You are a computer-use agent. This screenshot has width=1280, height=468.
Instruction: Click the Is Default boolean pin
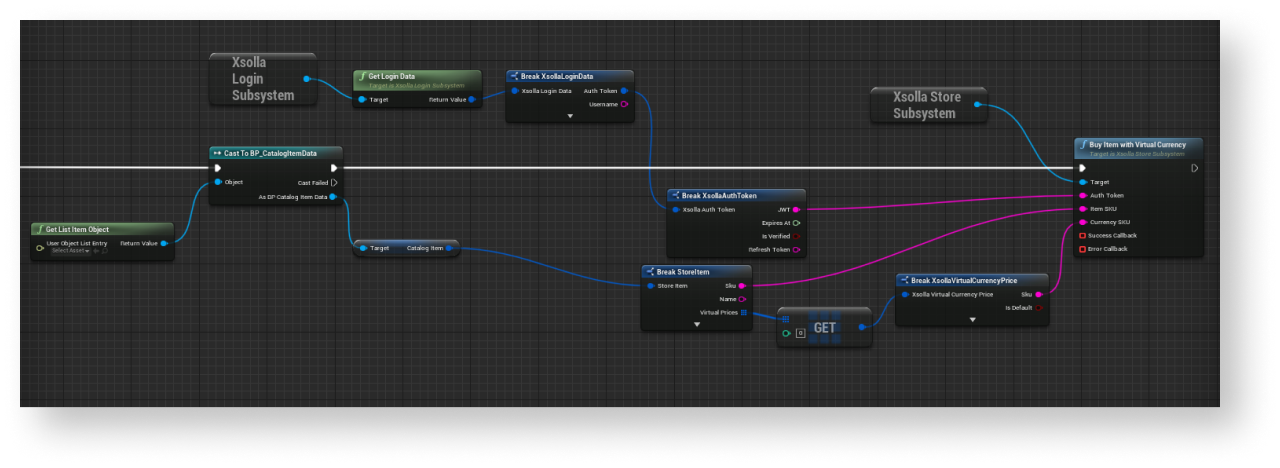(1039, 308)
